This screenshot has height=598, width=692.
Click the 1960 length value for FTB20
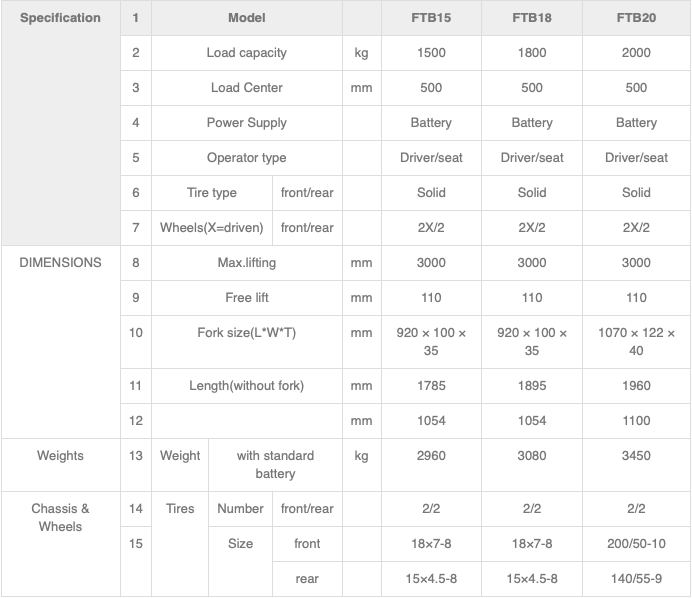636,386
